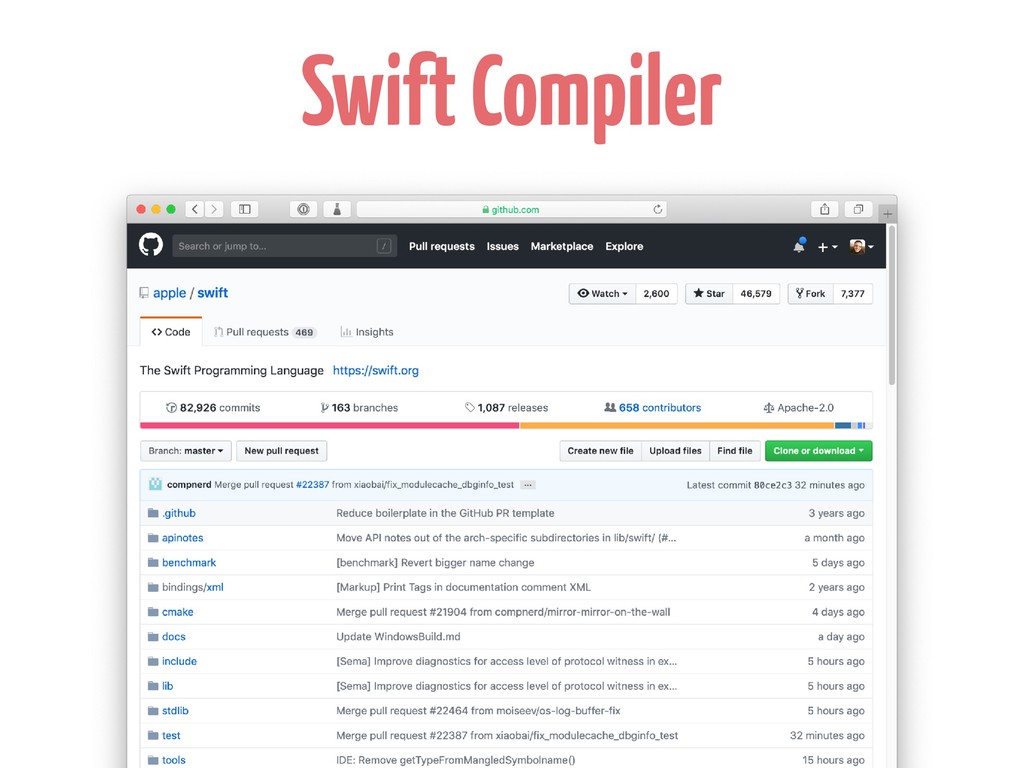This screenshot has height=768, width=1024.
Task: Fork the swift repository
Action: [810, 293]
